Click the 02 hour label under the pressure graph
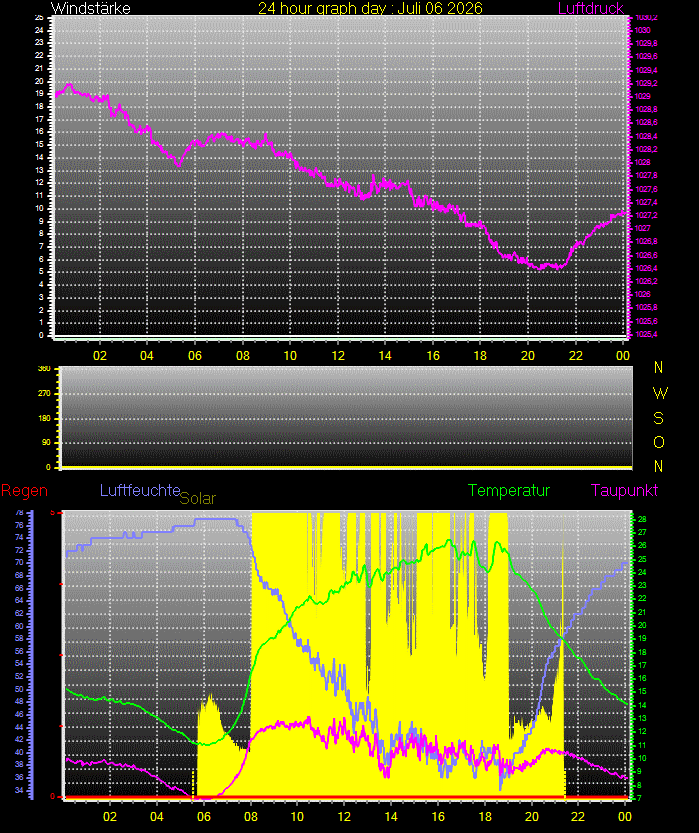 100,355
